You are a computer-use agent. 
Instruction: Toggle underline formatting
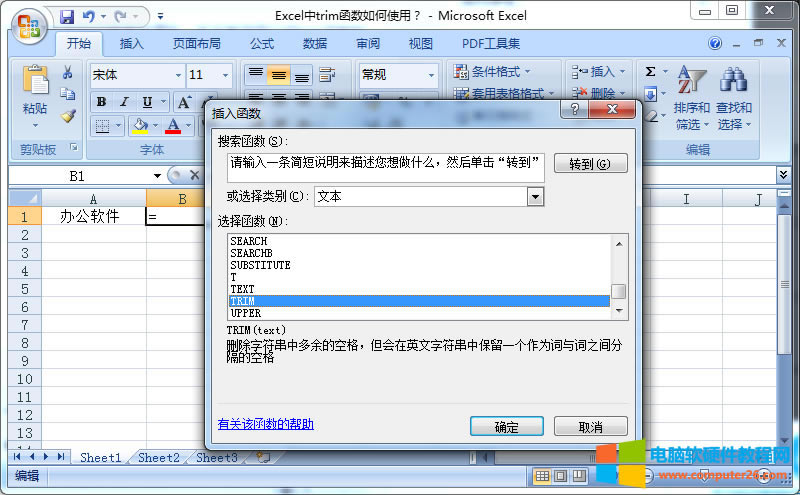[147, 102]
